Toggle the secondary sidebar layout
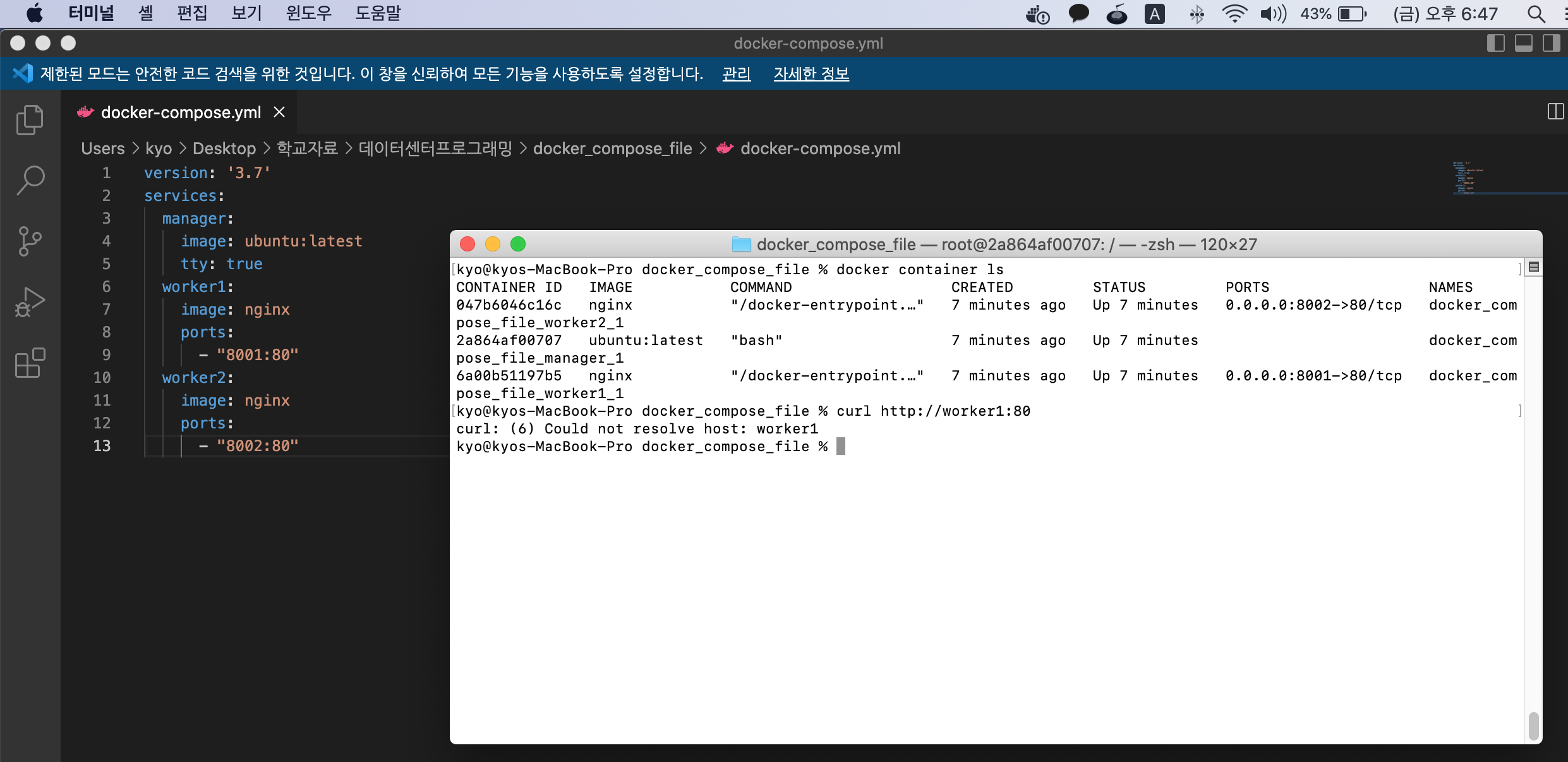 click(1551, 43)
